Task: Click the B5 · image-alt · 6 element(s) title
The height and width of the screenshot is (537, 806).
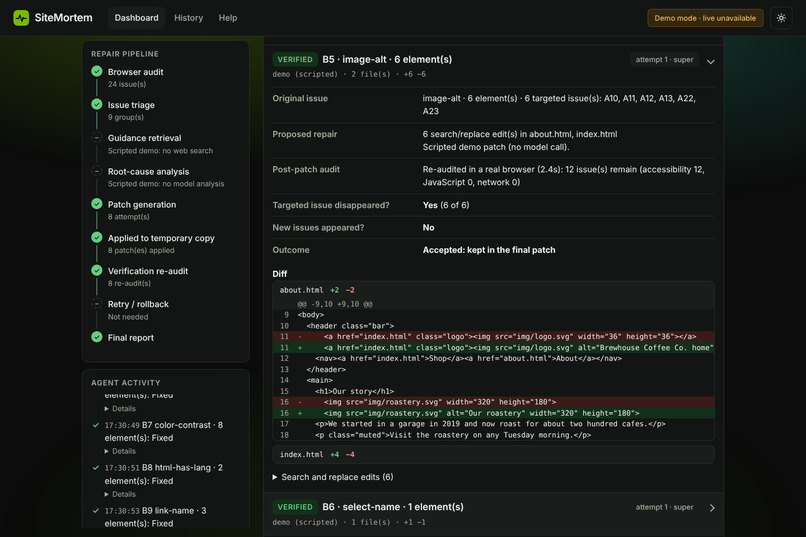Action: pyautogui.click(x=387, y=60)
